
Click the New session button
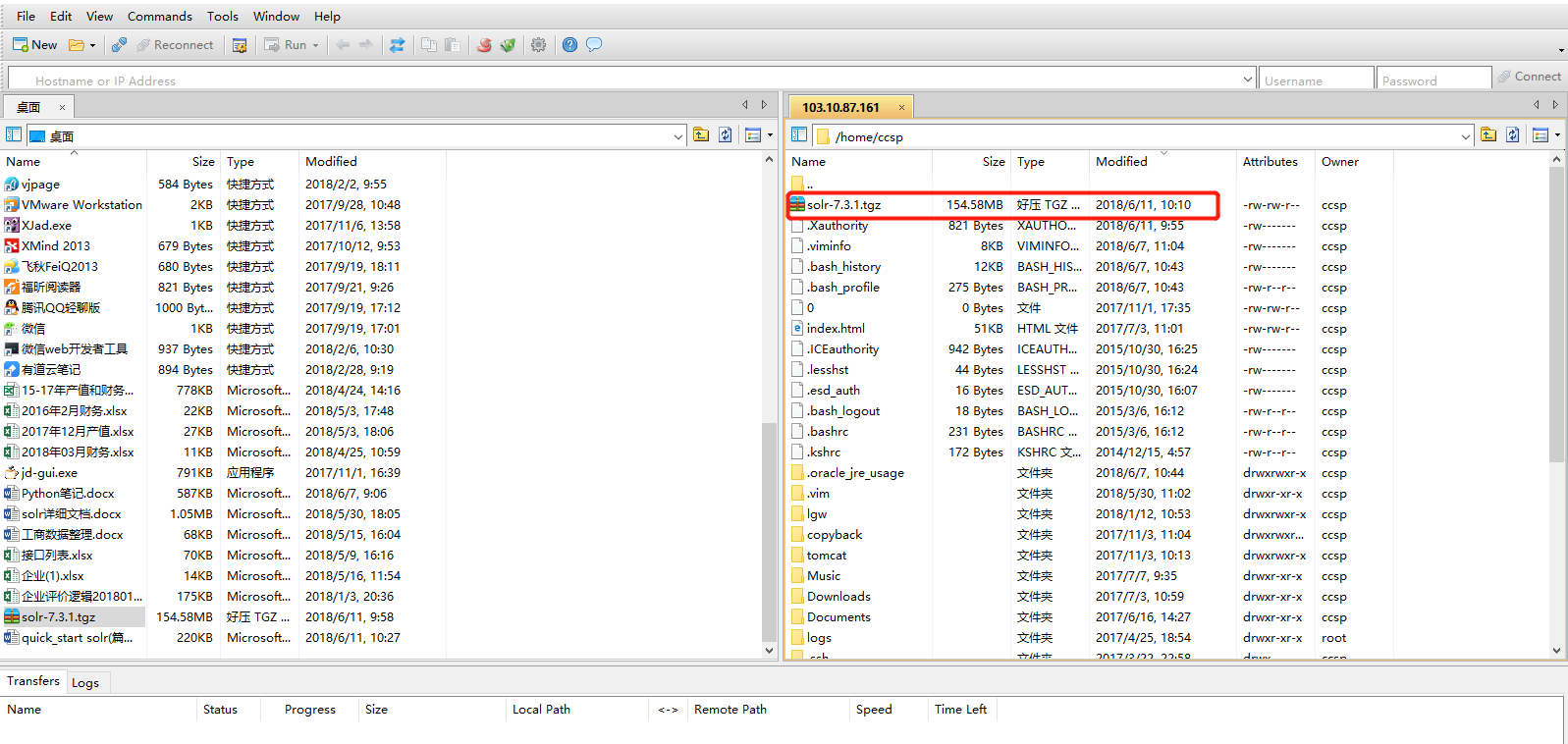pos(35,45)
